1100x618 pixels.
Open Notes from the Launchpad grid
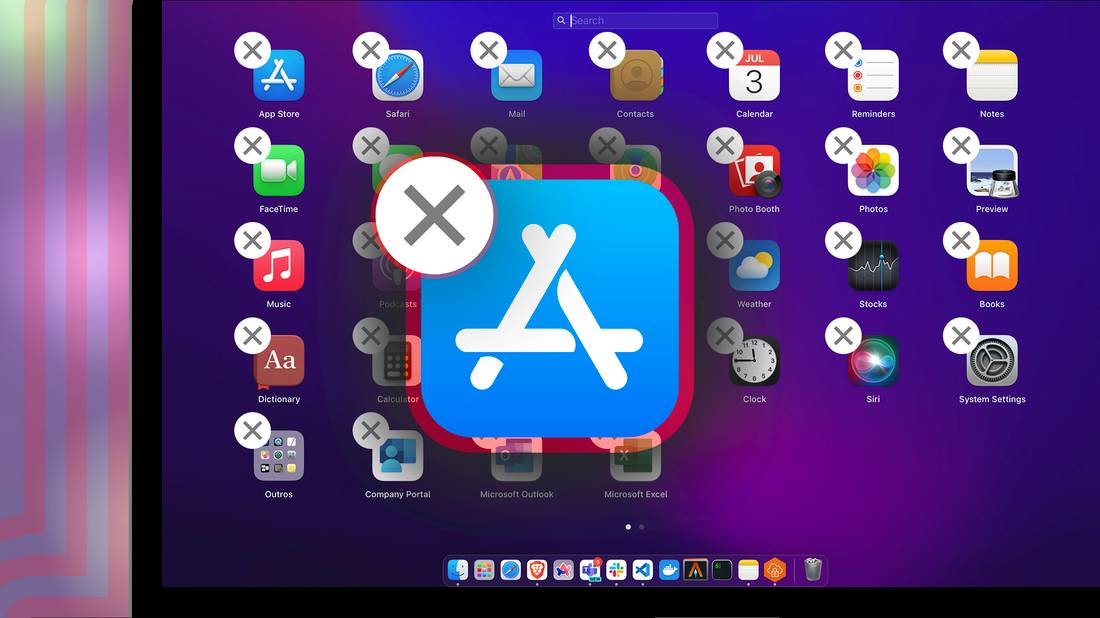pyautogui.click(x=992, y=76)
